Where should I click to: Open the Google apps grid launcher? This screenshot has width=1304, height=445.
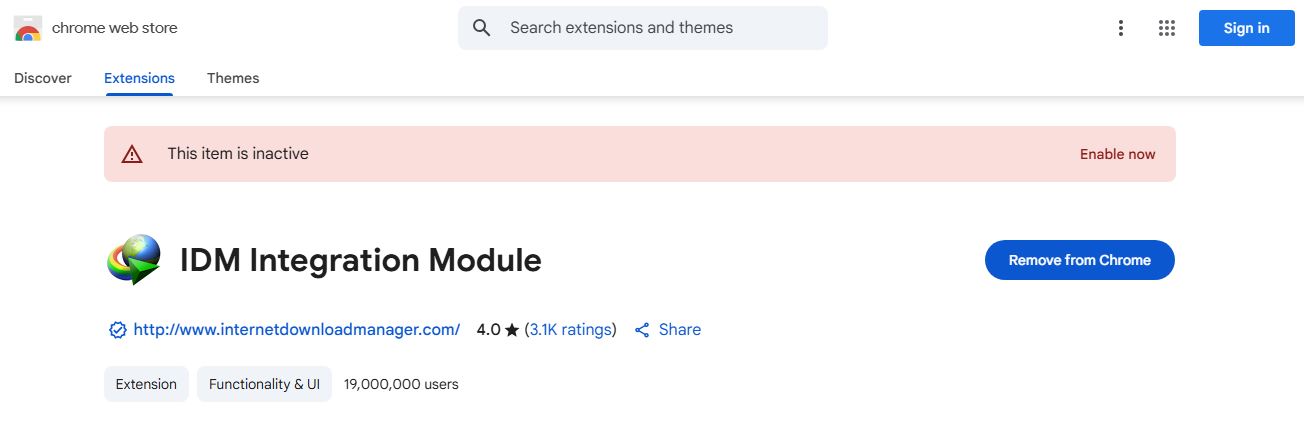pos(1166,28)
